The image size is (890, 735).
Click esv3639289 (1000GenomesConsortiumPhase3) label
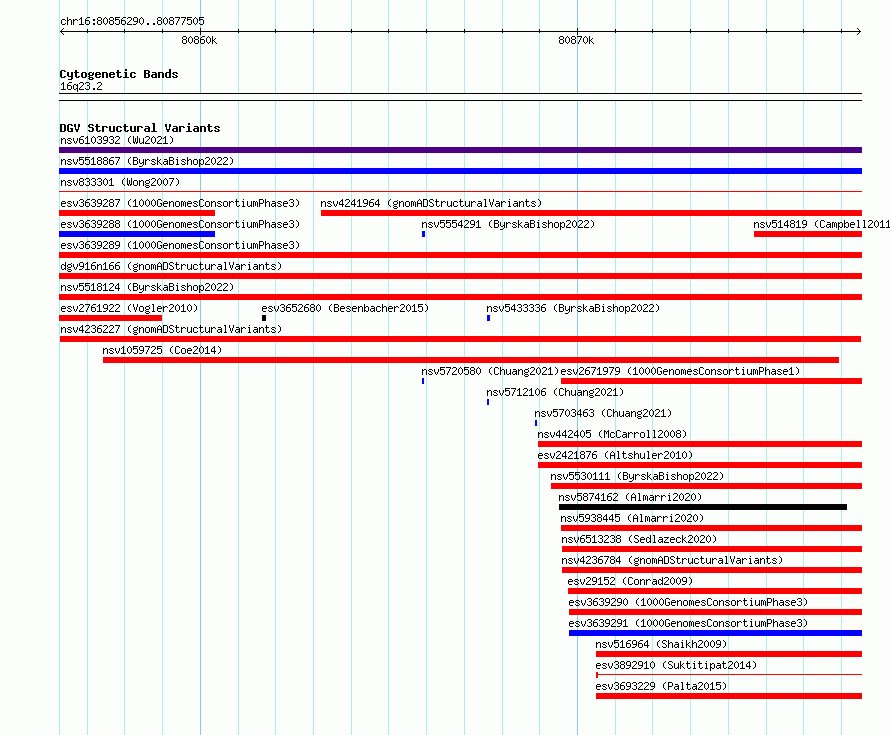[180, 245]
